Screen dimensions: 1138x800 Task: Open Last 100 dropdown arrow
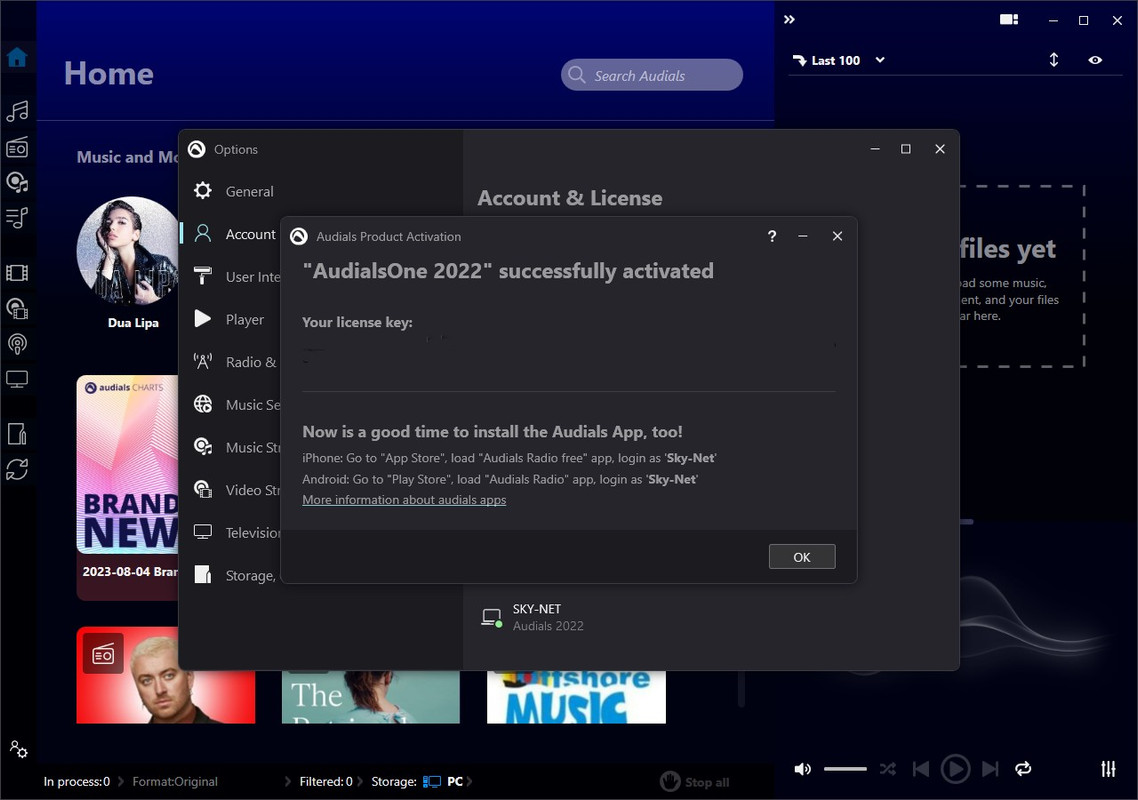[x=880, y=60]
